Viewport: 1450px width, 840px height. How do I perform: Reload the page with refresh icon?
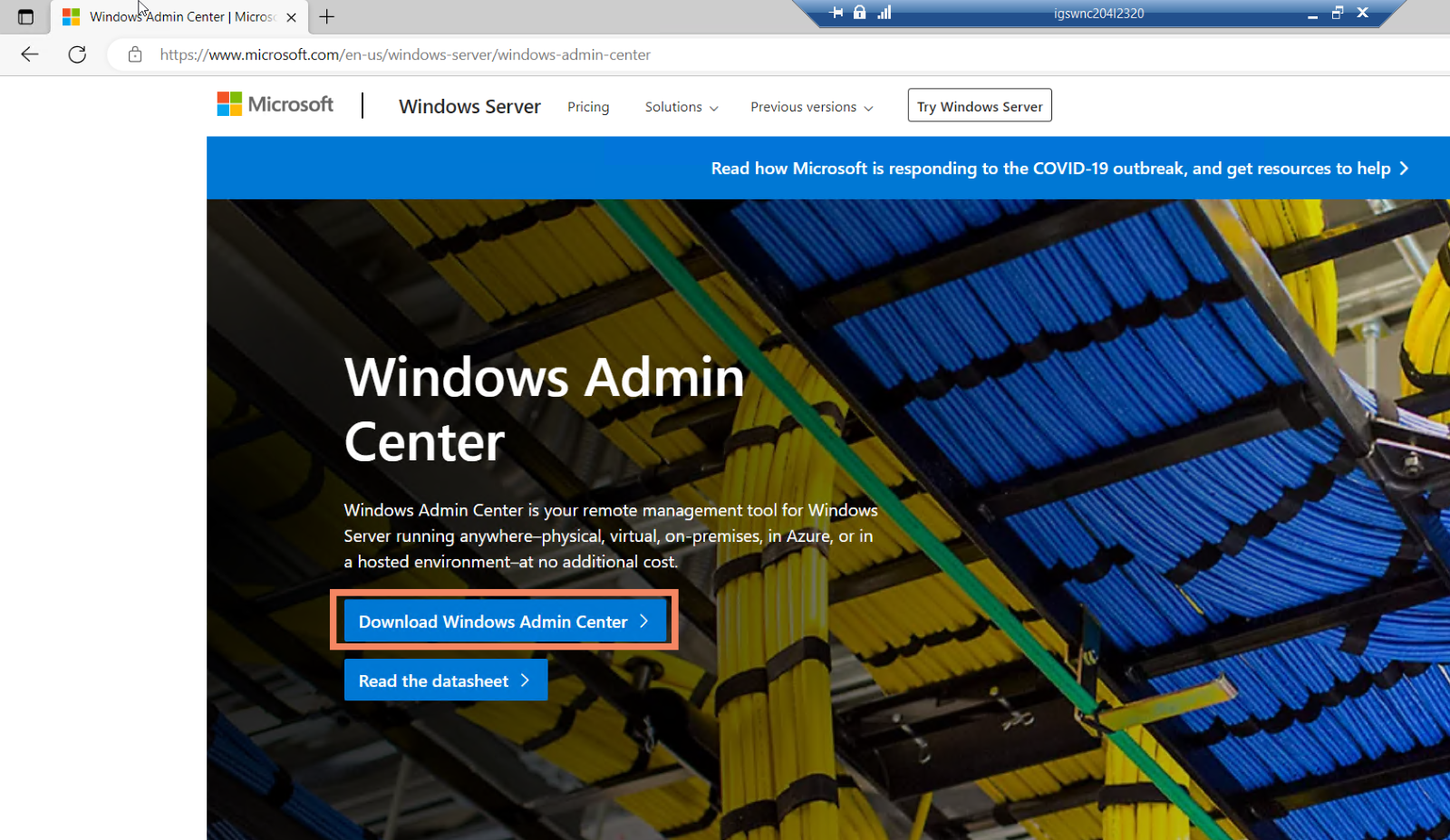point(78,54)
